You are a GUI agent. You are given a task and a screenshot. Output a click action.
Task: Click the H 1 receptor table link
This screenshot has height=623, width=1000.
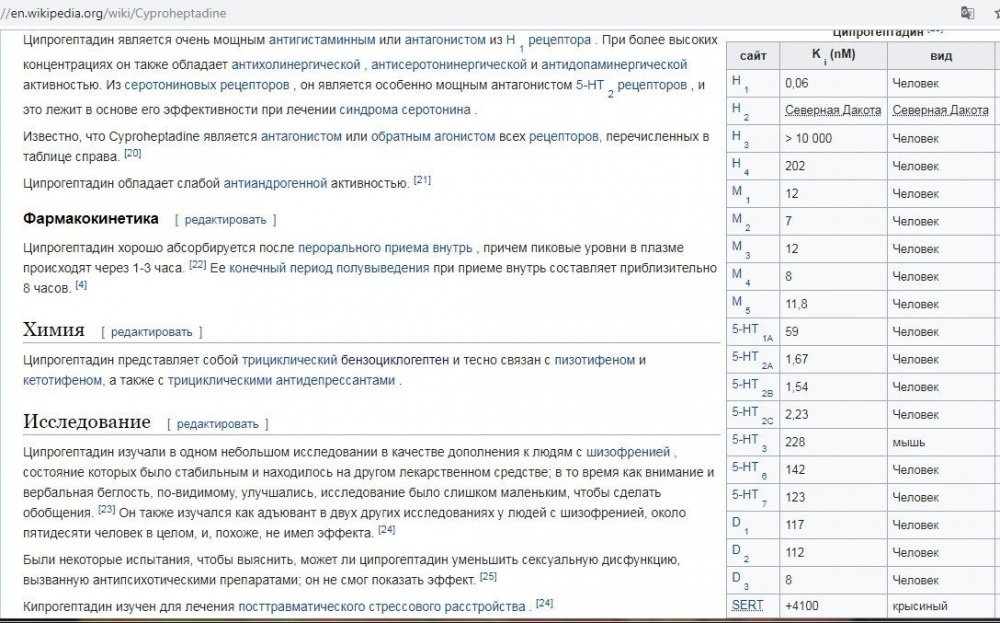click(x=740, y=83)
